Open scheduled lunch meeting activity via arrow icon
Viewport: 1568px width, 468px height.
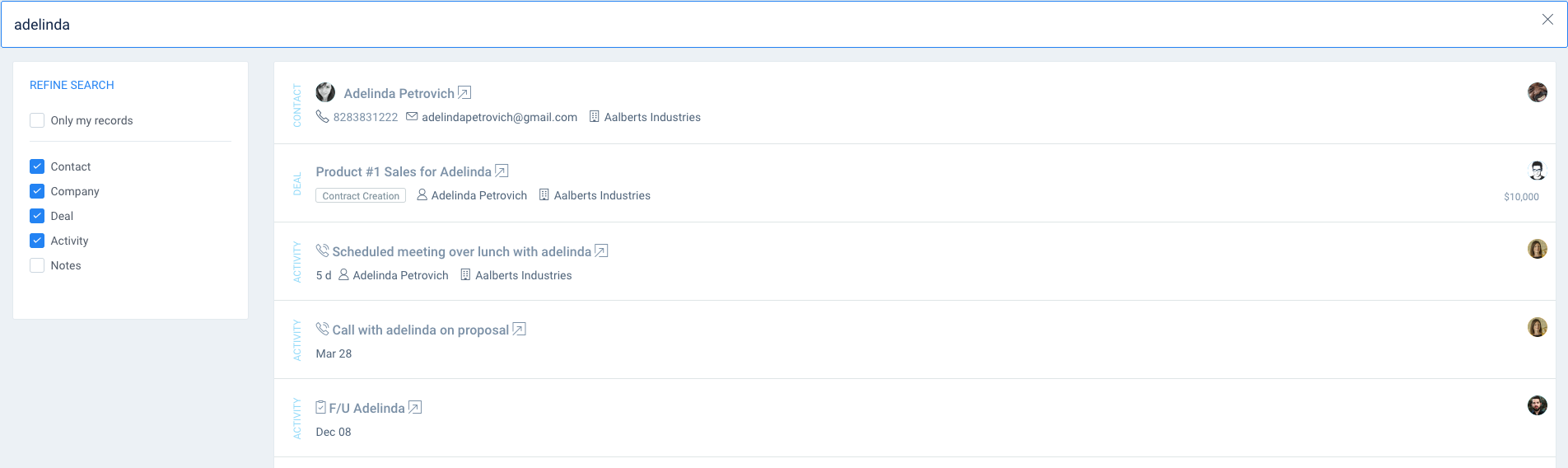coord(601,250)
